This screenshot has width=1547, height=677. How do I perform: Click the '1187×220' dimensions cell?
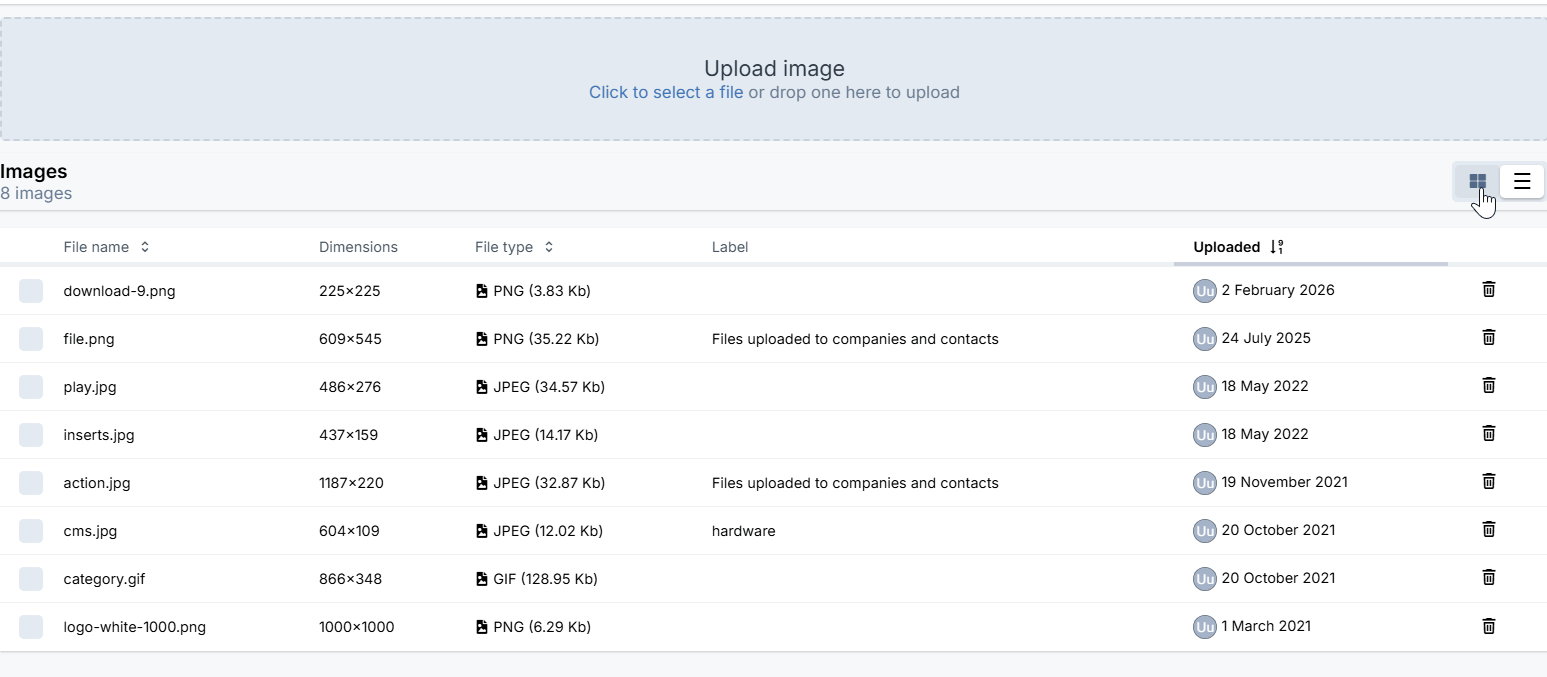pos(351,483)
